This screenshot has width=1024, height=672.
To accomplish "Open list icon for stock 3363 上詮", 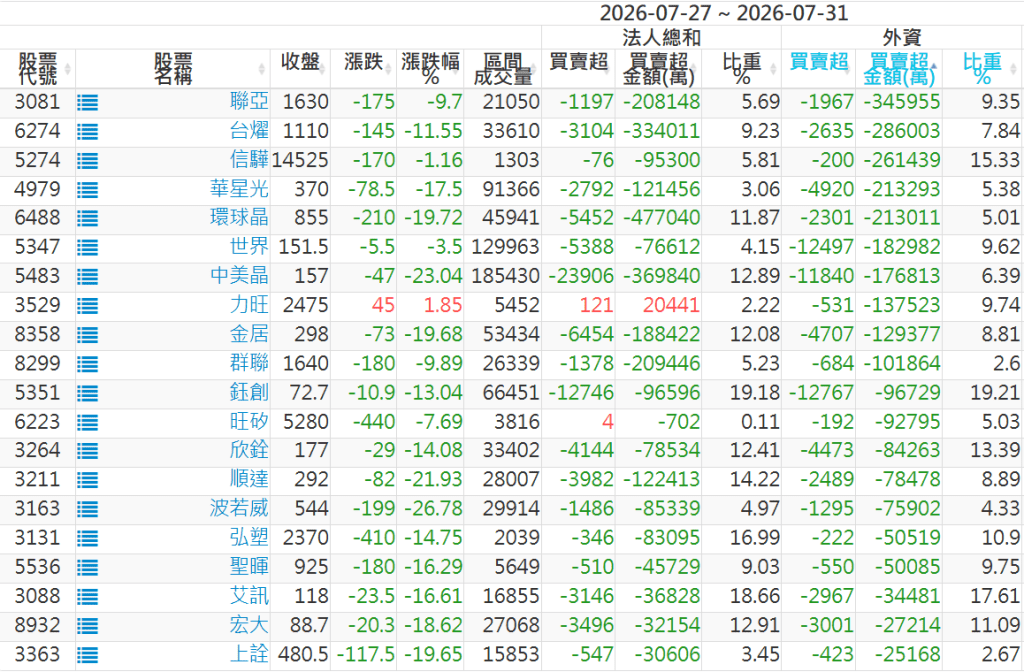I will pos(88,655).
